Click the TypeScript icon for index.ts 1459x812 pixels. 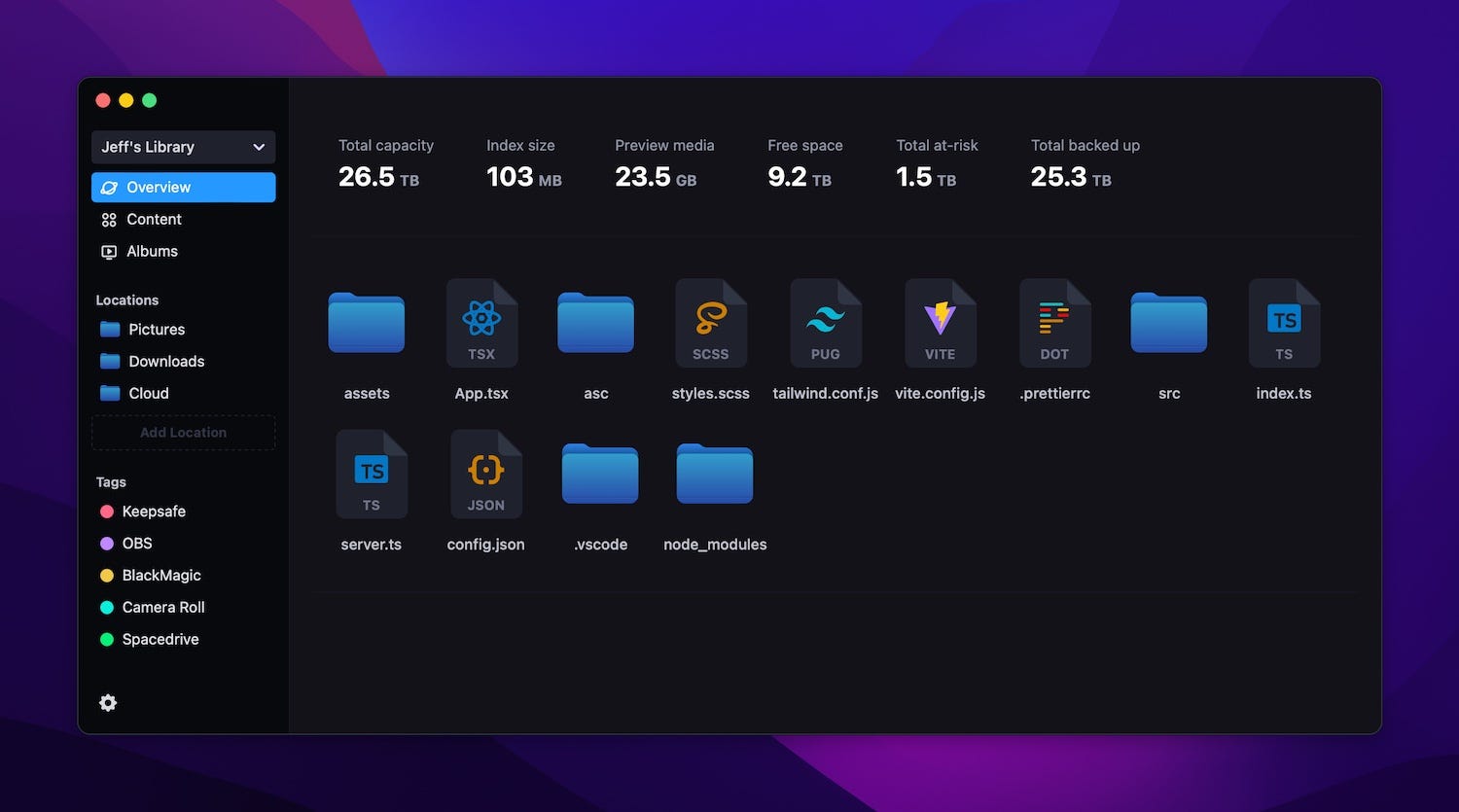point(1283,323)
